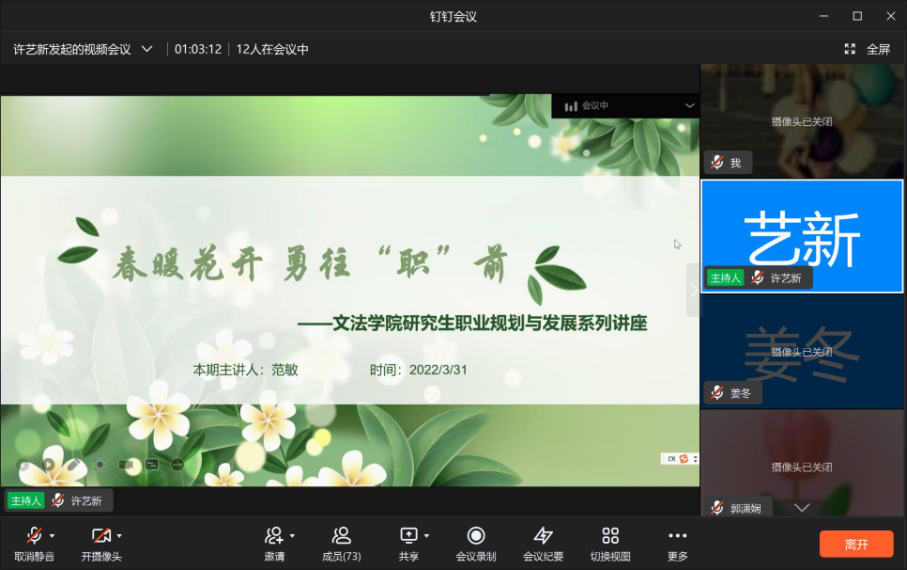
Task: Collapse the 会议中 status bar chevron
Action: [x=689, y=106]
